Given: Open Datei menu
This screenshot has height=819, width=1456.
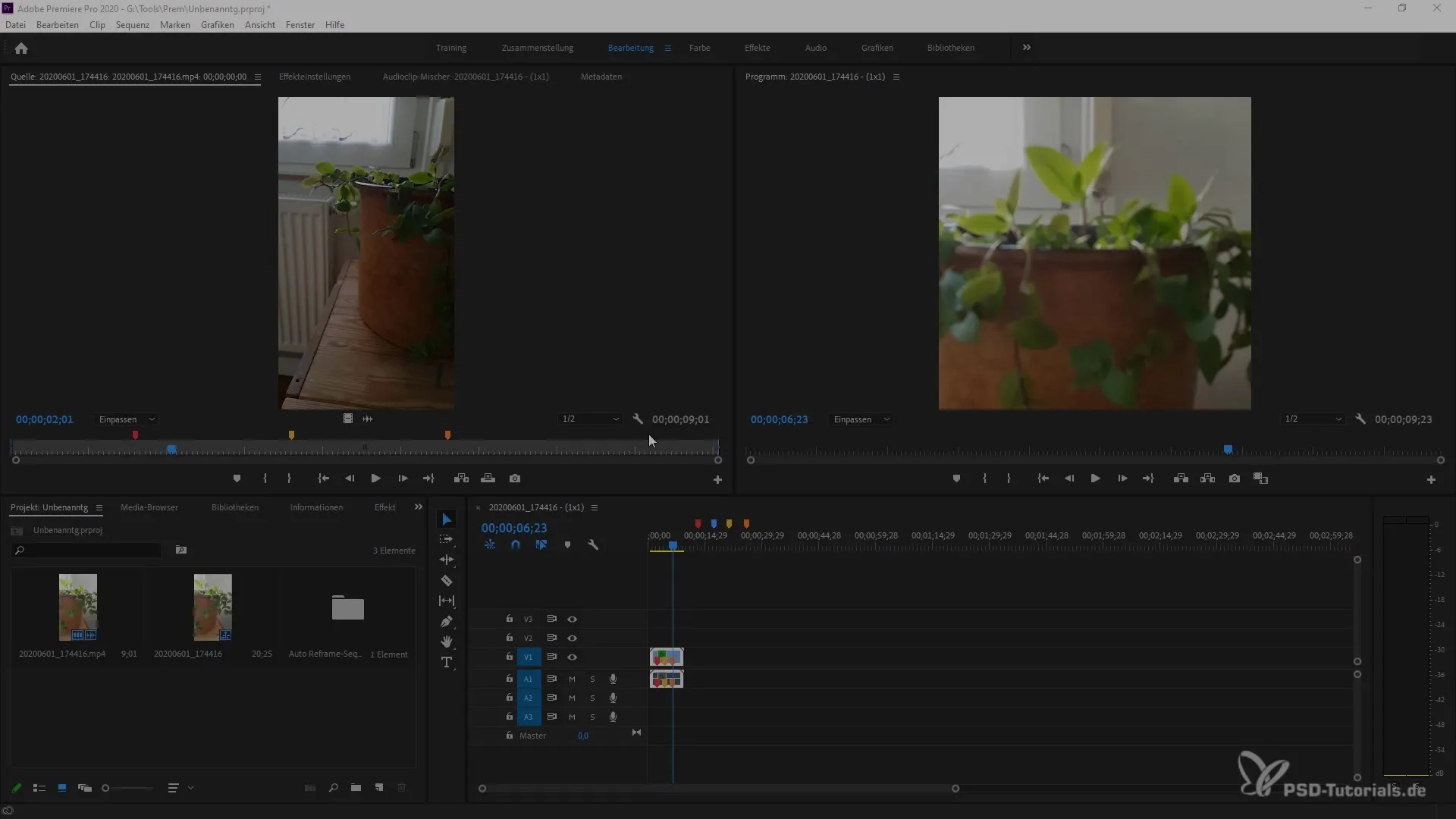Looking at the screenshot, I should click(x=15, y=25).
